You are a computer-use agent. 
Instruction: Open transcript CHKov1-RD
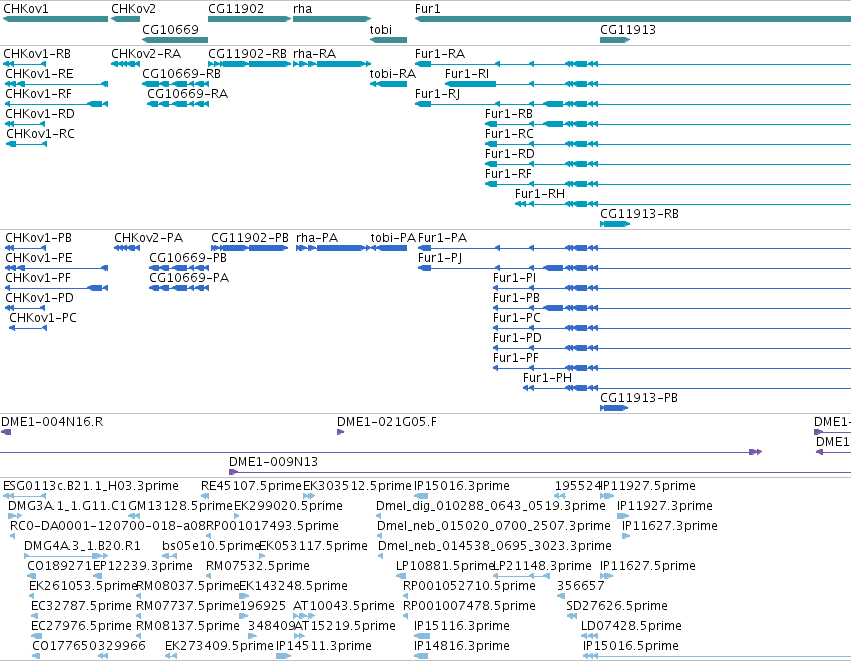[x=40, y=114]
